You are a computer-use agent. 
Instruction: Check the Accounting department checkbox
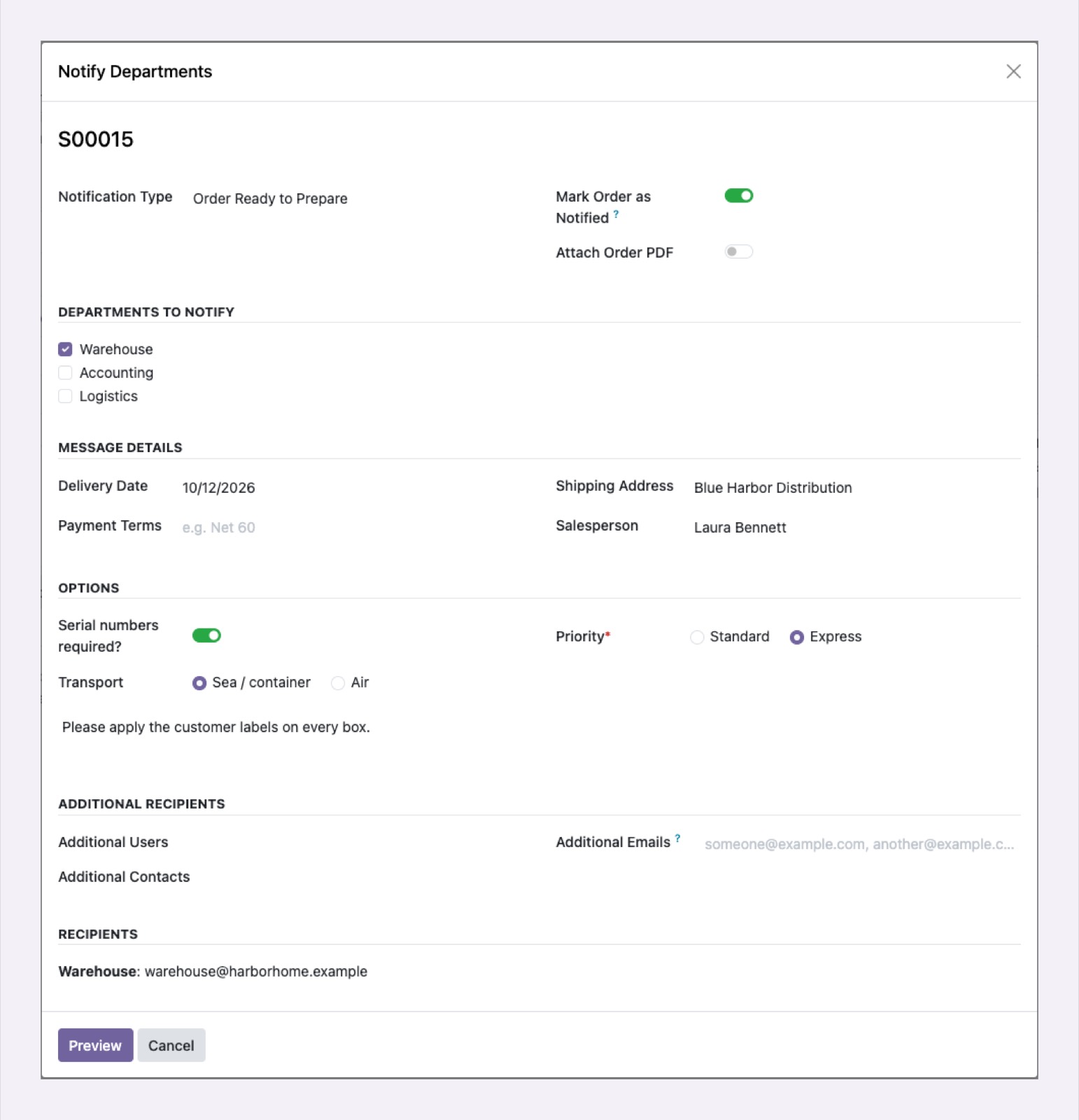pyautogui.click(x=65, y=372)
